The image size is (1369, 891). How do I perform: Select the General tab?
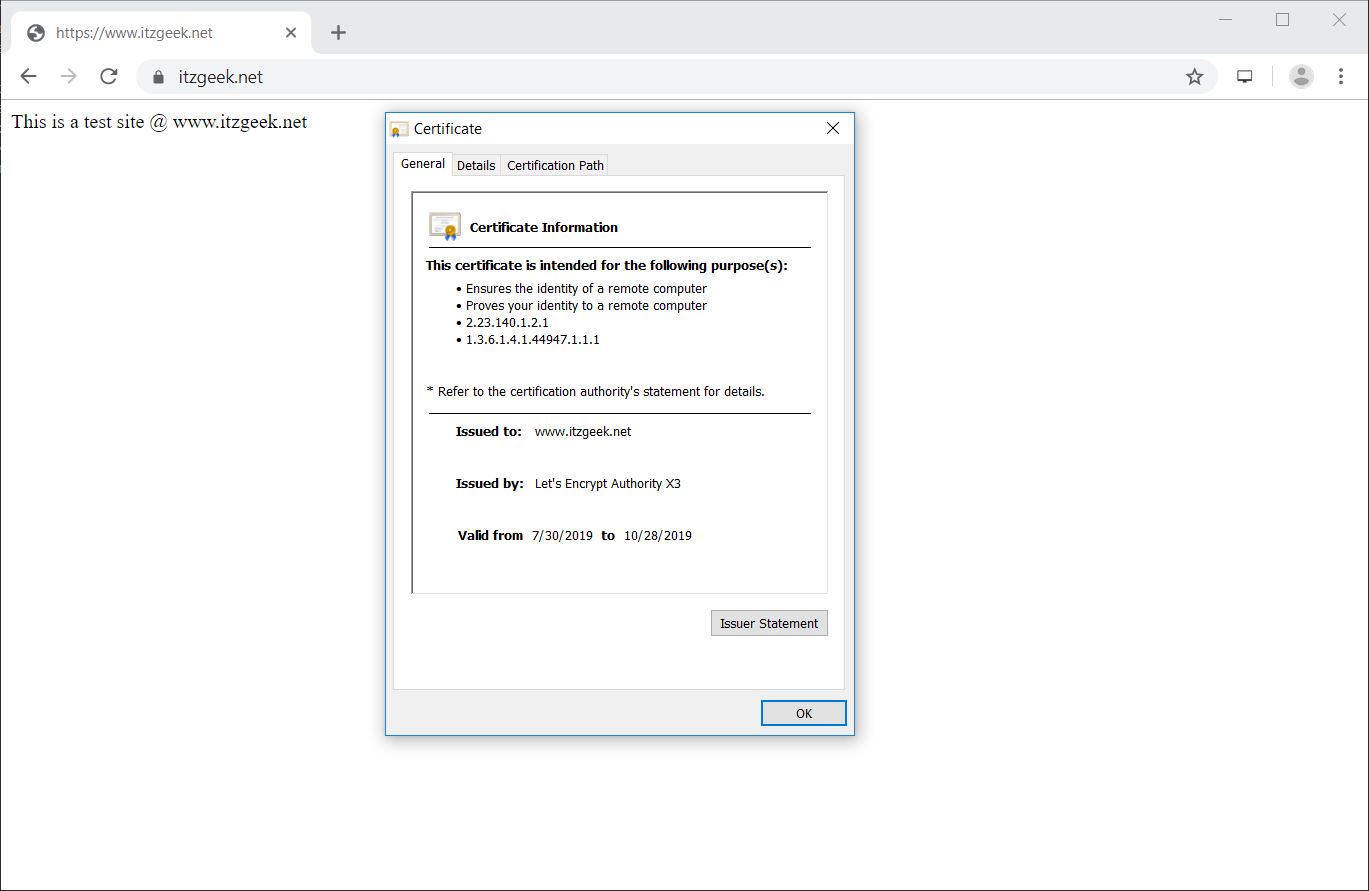422,163
